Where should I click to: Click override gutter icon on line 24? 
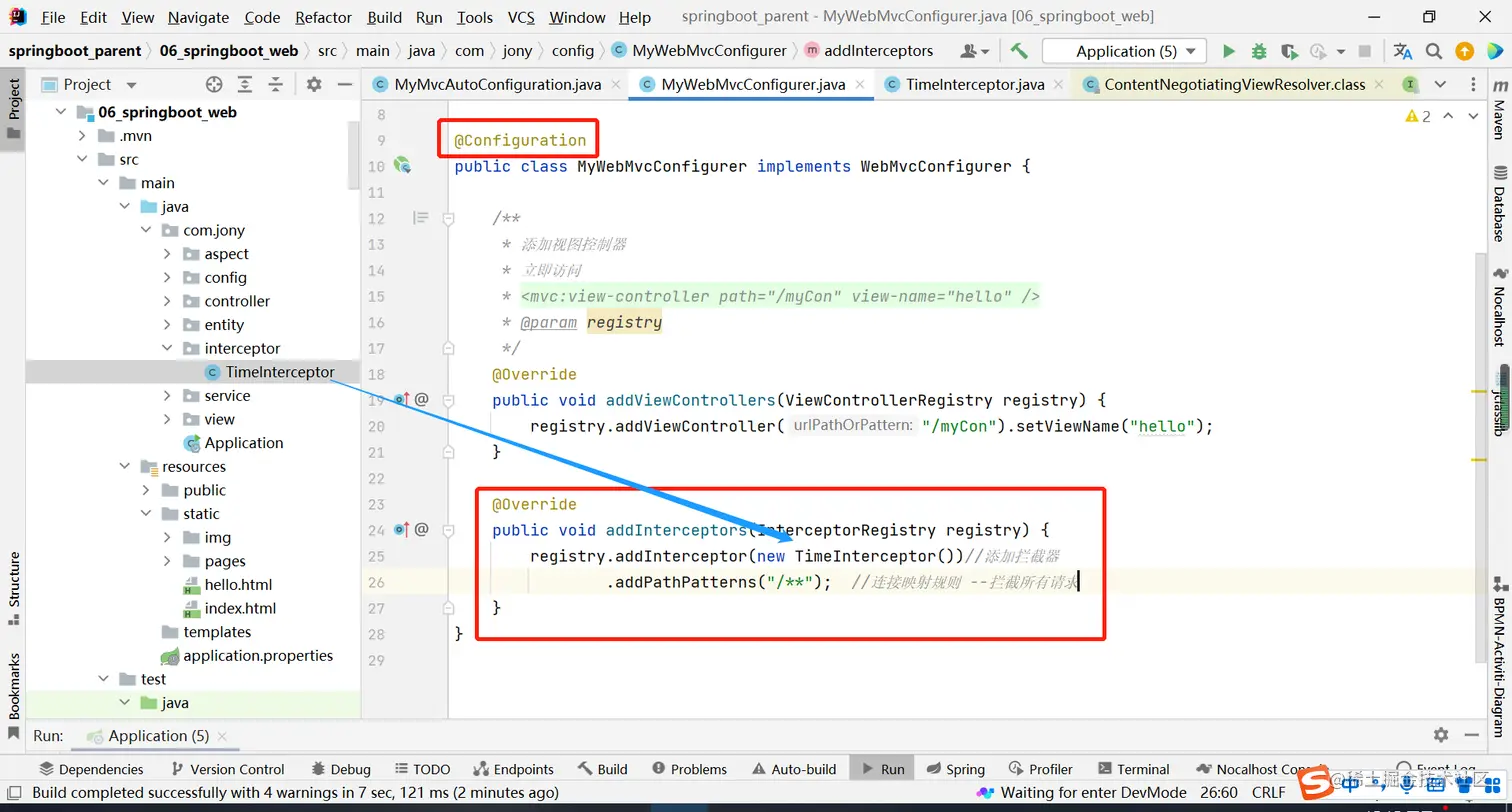[x=402, y=529]
